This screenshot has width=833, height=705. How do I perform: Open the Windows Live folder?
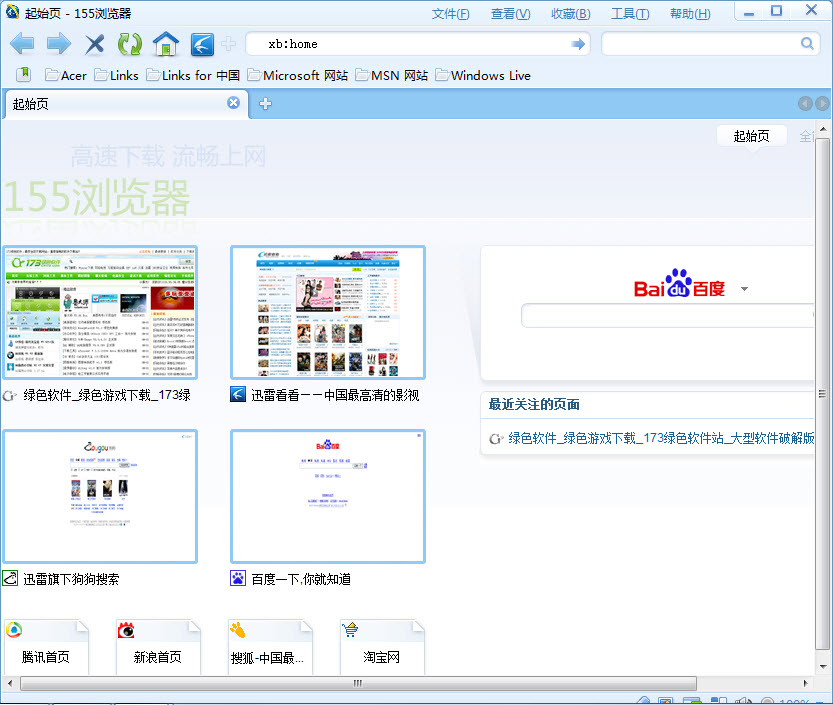point(483,75)
